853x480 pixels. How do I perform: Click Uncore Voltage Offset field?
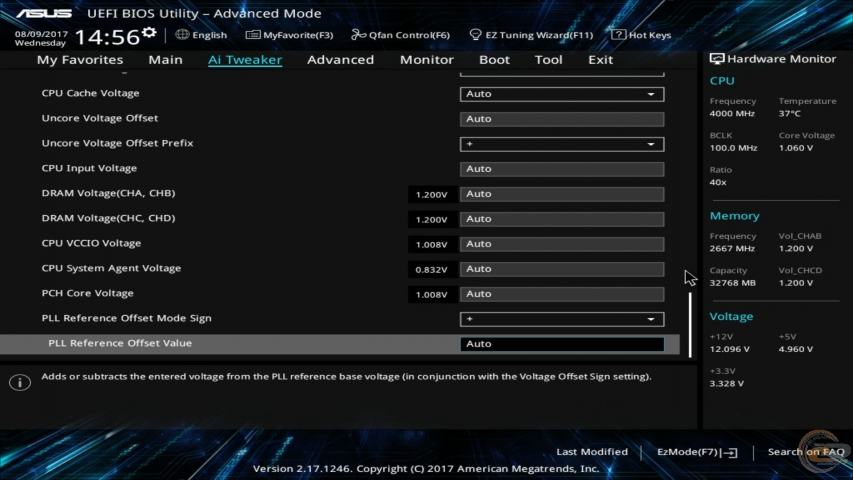(562, 119)
